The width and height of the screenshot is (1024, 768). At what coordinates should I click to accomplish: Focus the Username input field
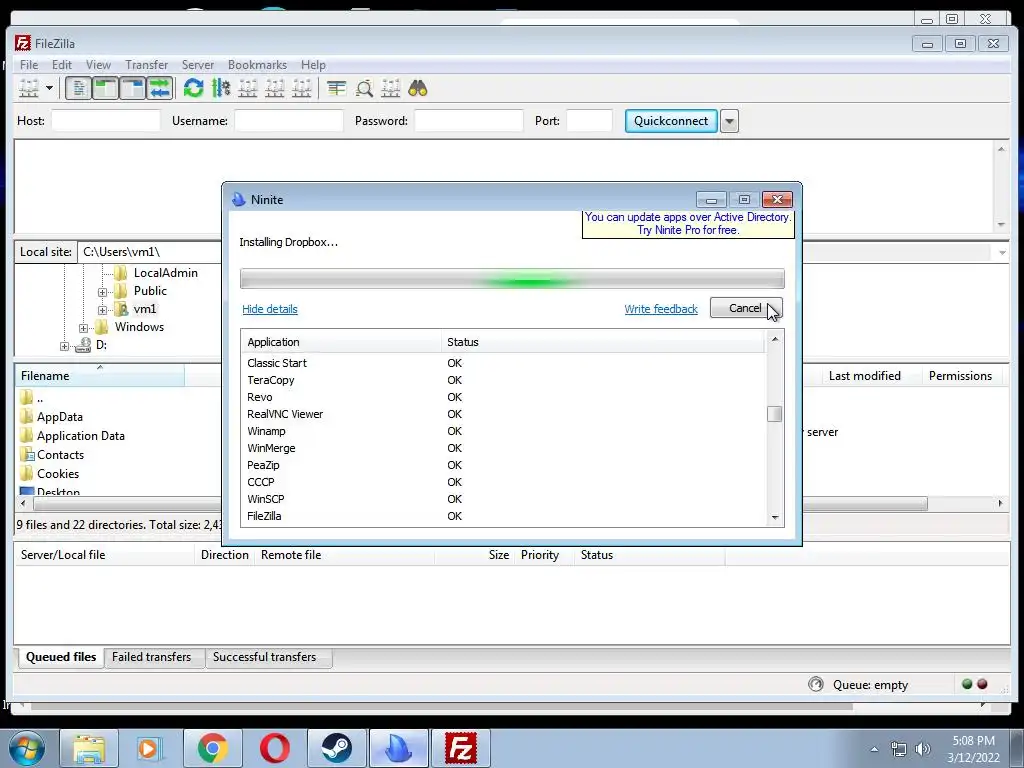pyautogui.click(x=289, y=121)
